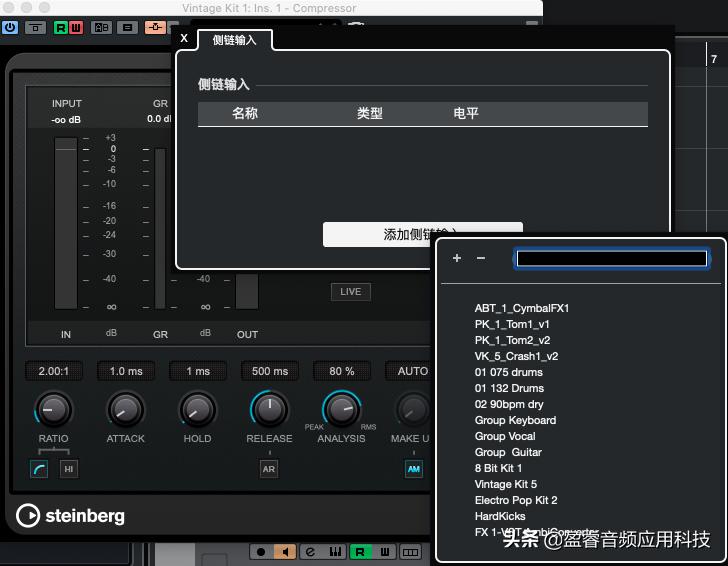Enable Write Automation (red W) in plug-in header
This screenshot has height=566, width=728.
[x=76, y=28]
